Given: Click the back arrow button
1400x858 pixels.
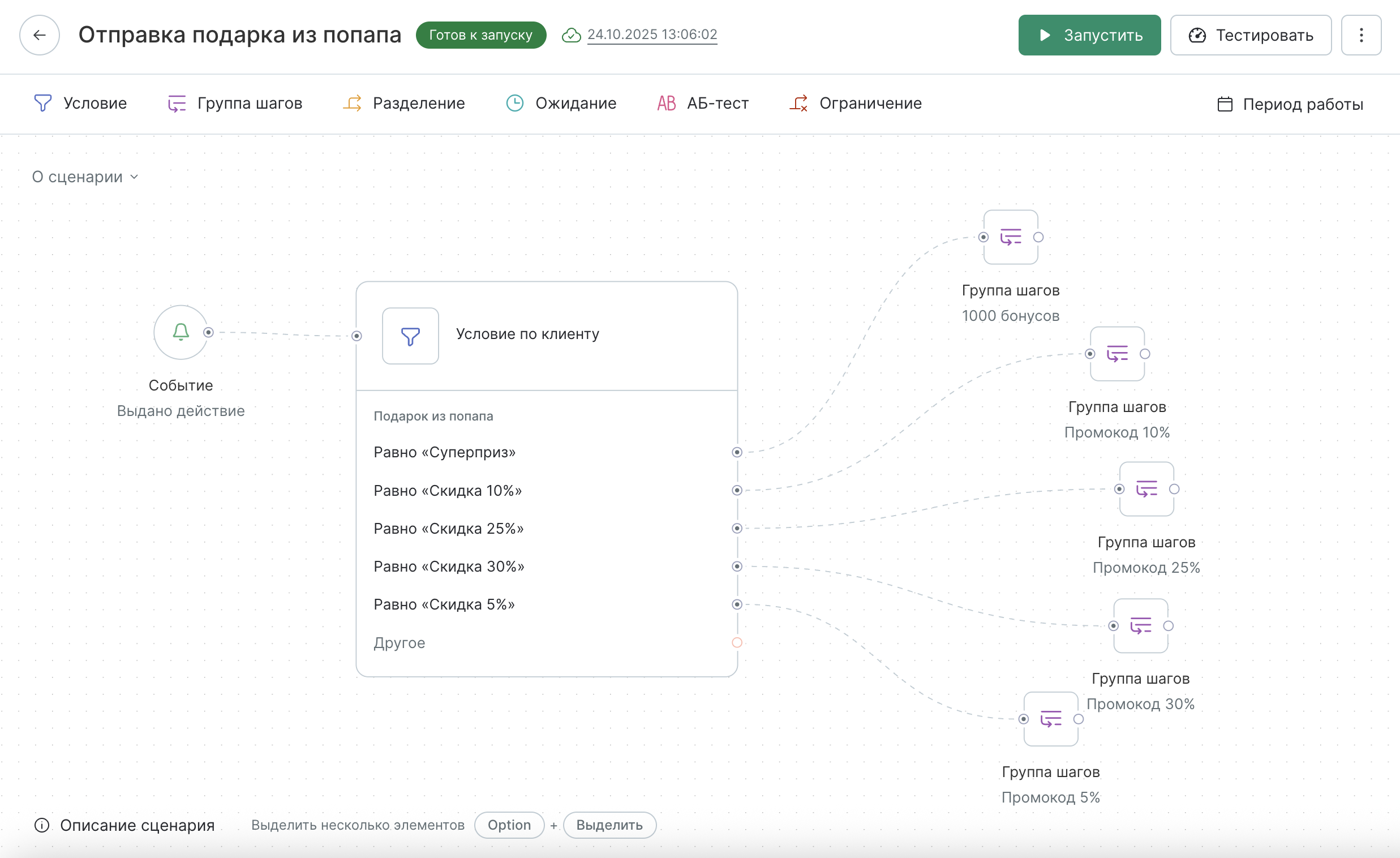Looking at the screenshot, I should pyautogui.click(x=39, y=35).
